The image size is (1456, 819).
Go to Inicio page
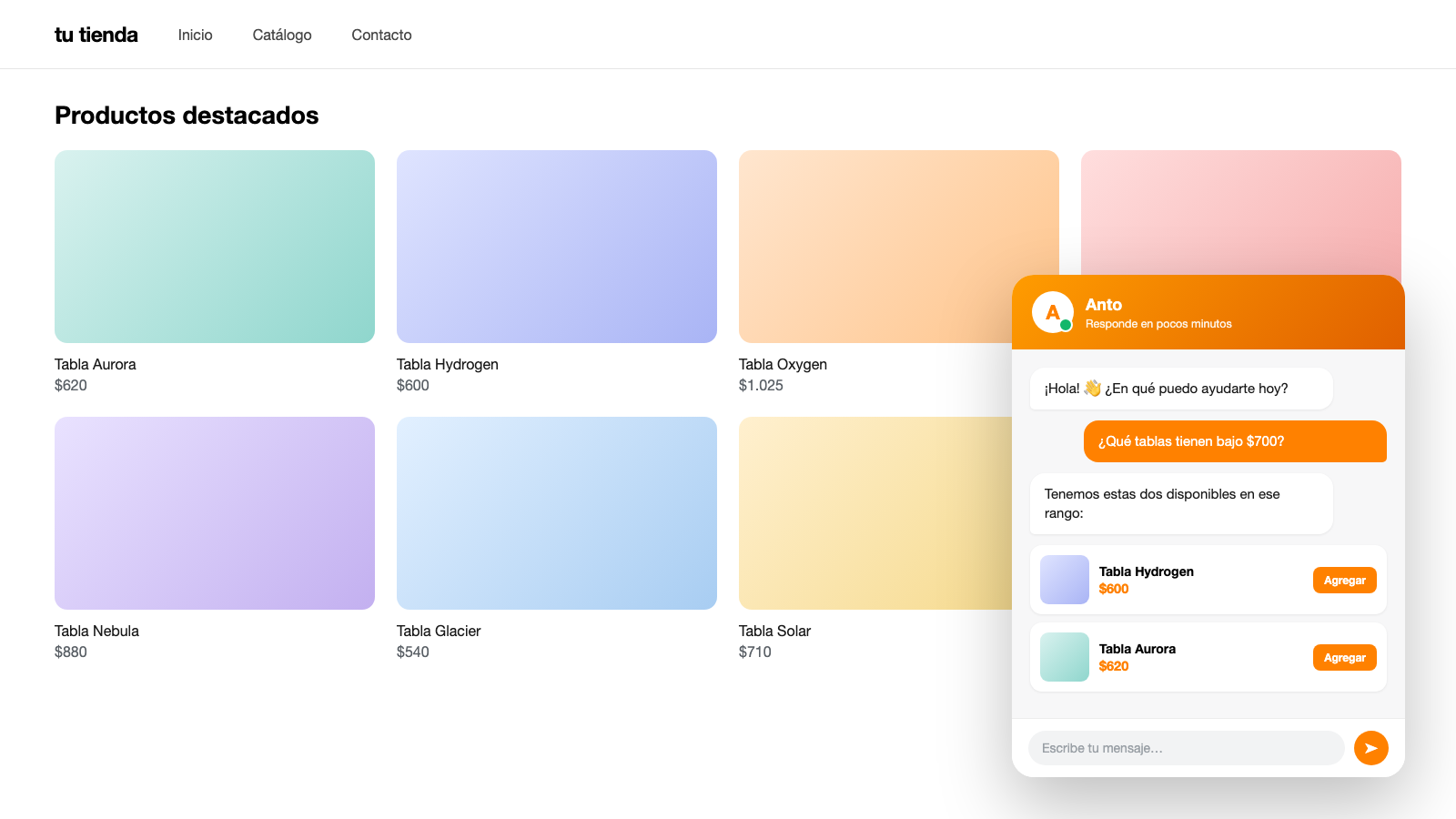[195, 35]
